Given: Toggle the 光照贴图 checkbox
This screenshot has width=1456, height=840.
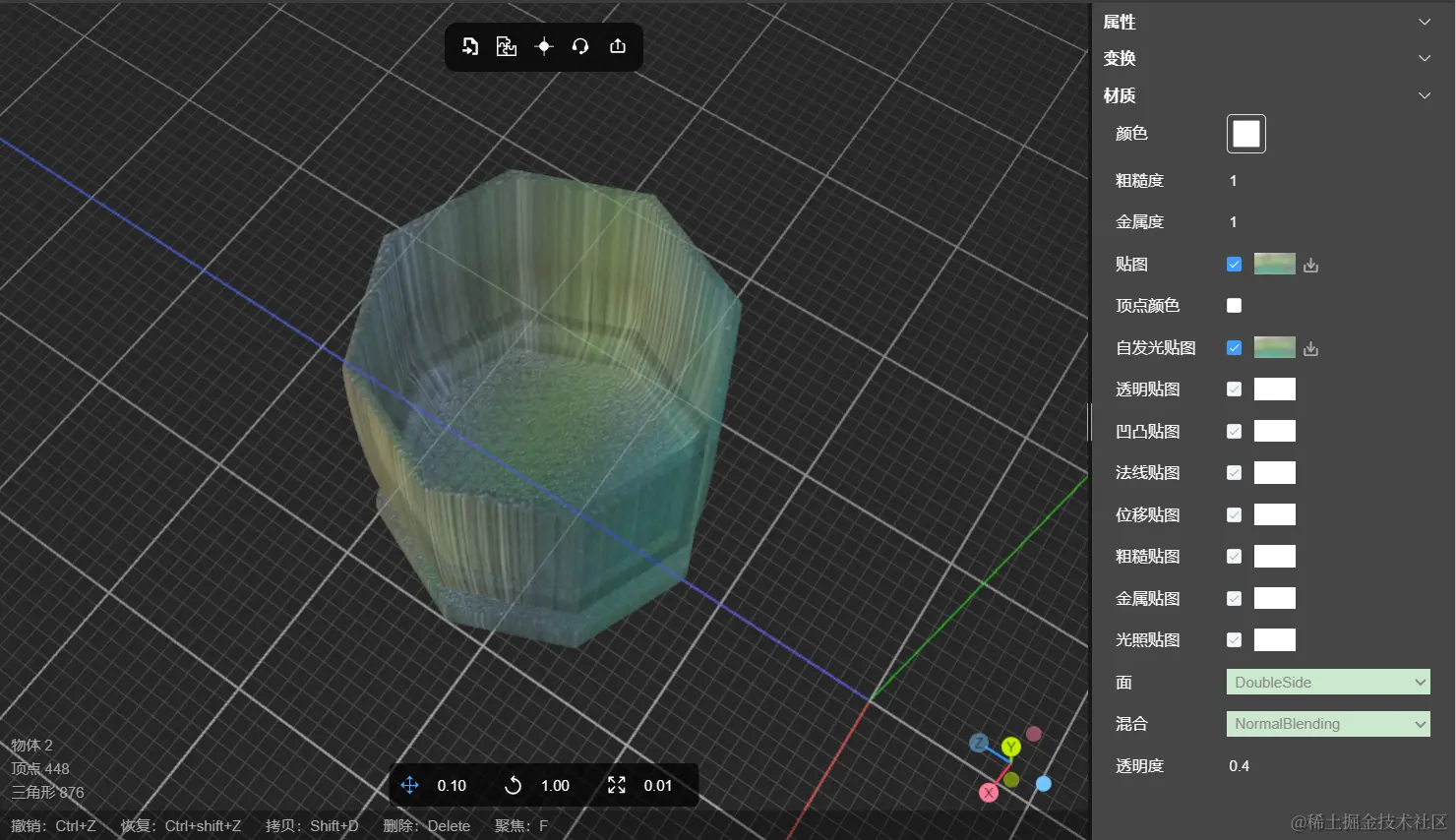Looking at the screenshot, I should click(x=1234, y=640).
